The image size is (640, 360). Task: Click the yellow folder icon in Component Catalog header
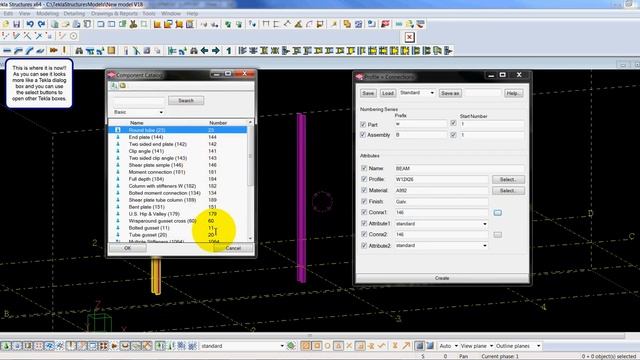pyautogui.click(x=122, y=85)
